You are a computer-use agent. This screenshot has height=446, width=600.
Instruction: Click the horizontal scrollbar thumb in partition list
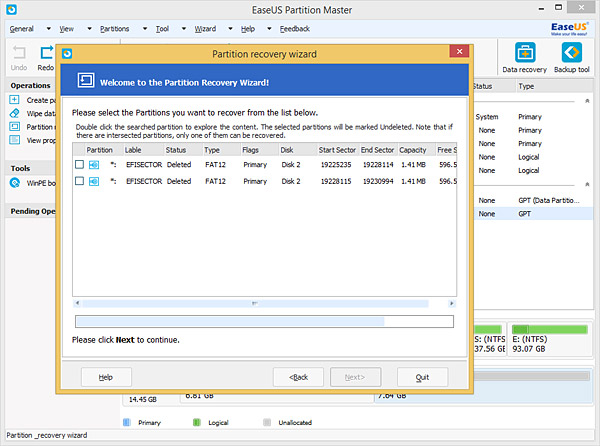tap(255, 303)
